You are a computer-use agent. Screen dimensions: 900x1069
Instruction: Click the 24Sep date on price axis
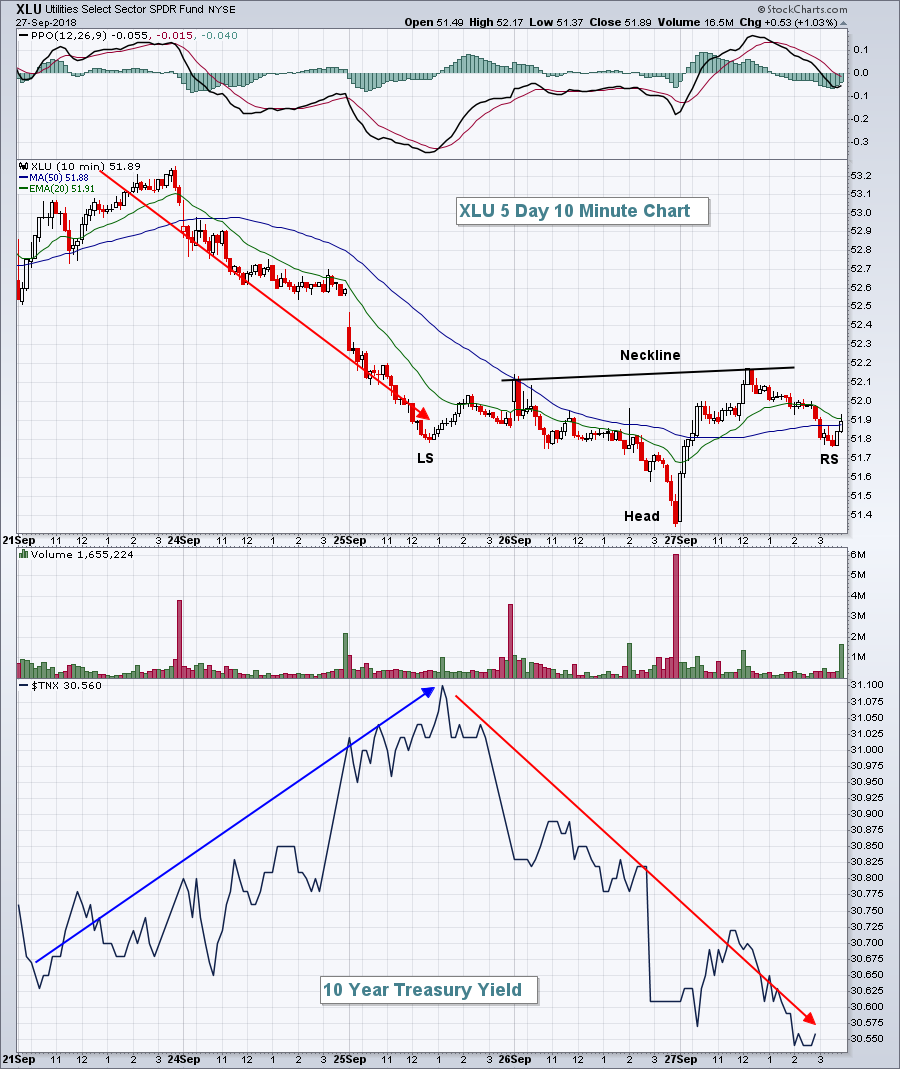(x=184, y=541)
